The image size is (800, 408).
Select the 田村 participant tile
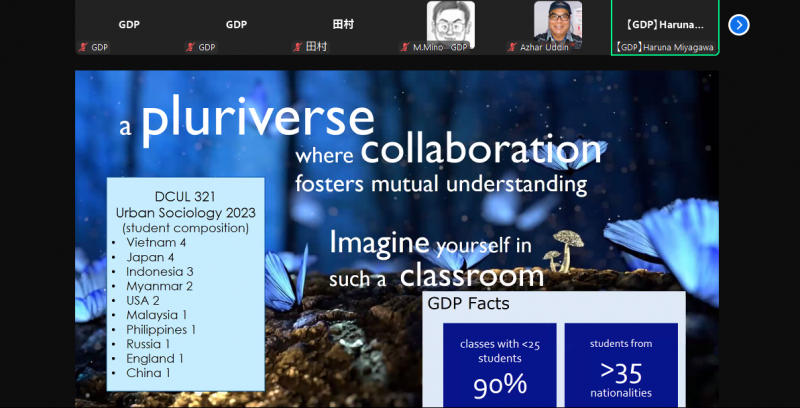coord(343,27)
